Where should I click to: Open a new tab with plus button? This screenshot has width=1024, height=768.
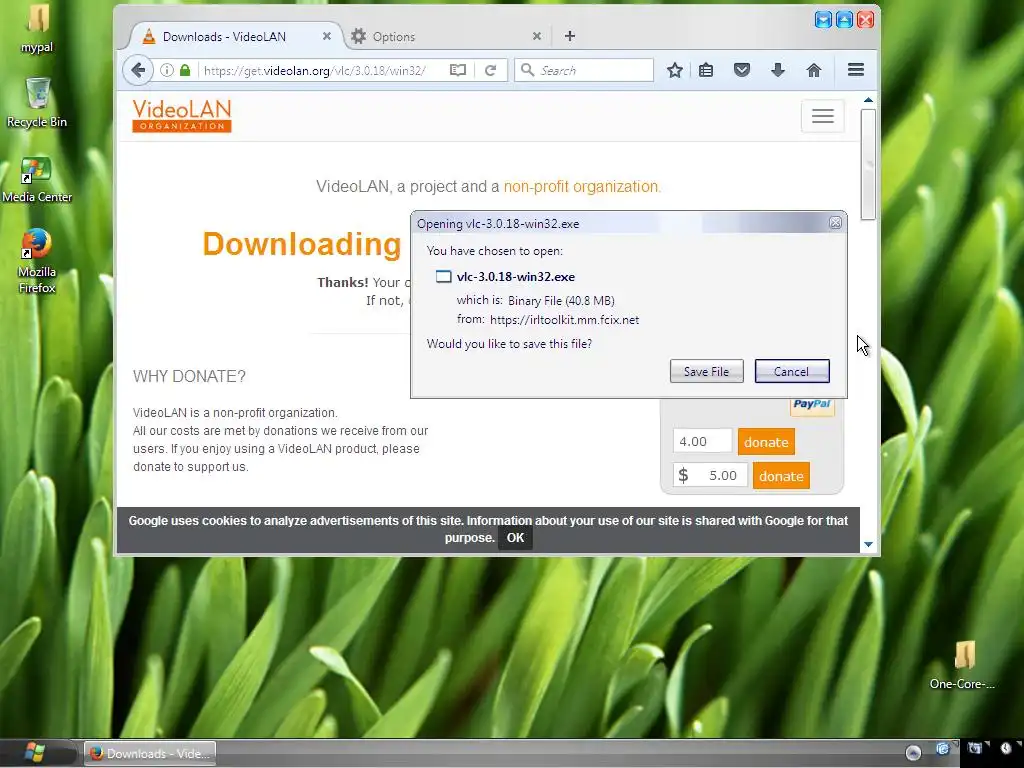pyautogui.click(x=569, y=36)
